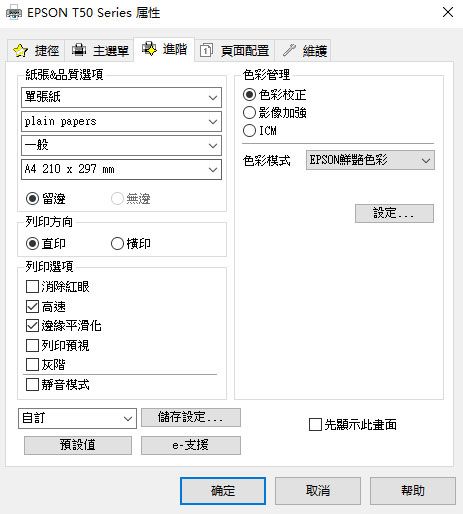Enable 靜音模式 checkbox

coord(32,384)
